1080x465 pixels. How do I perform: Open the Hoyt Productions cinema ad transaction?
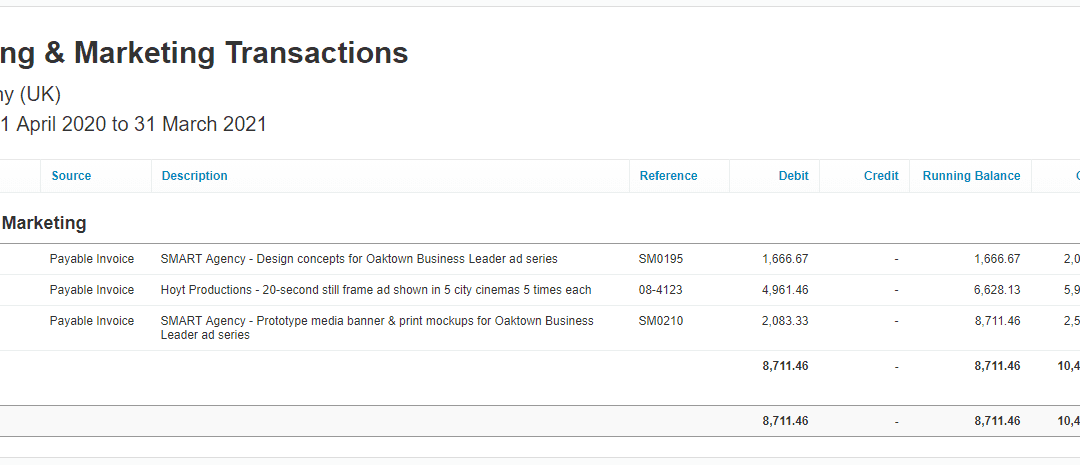pyautogui.click(x=375, y=290)
